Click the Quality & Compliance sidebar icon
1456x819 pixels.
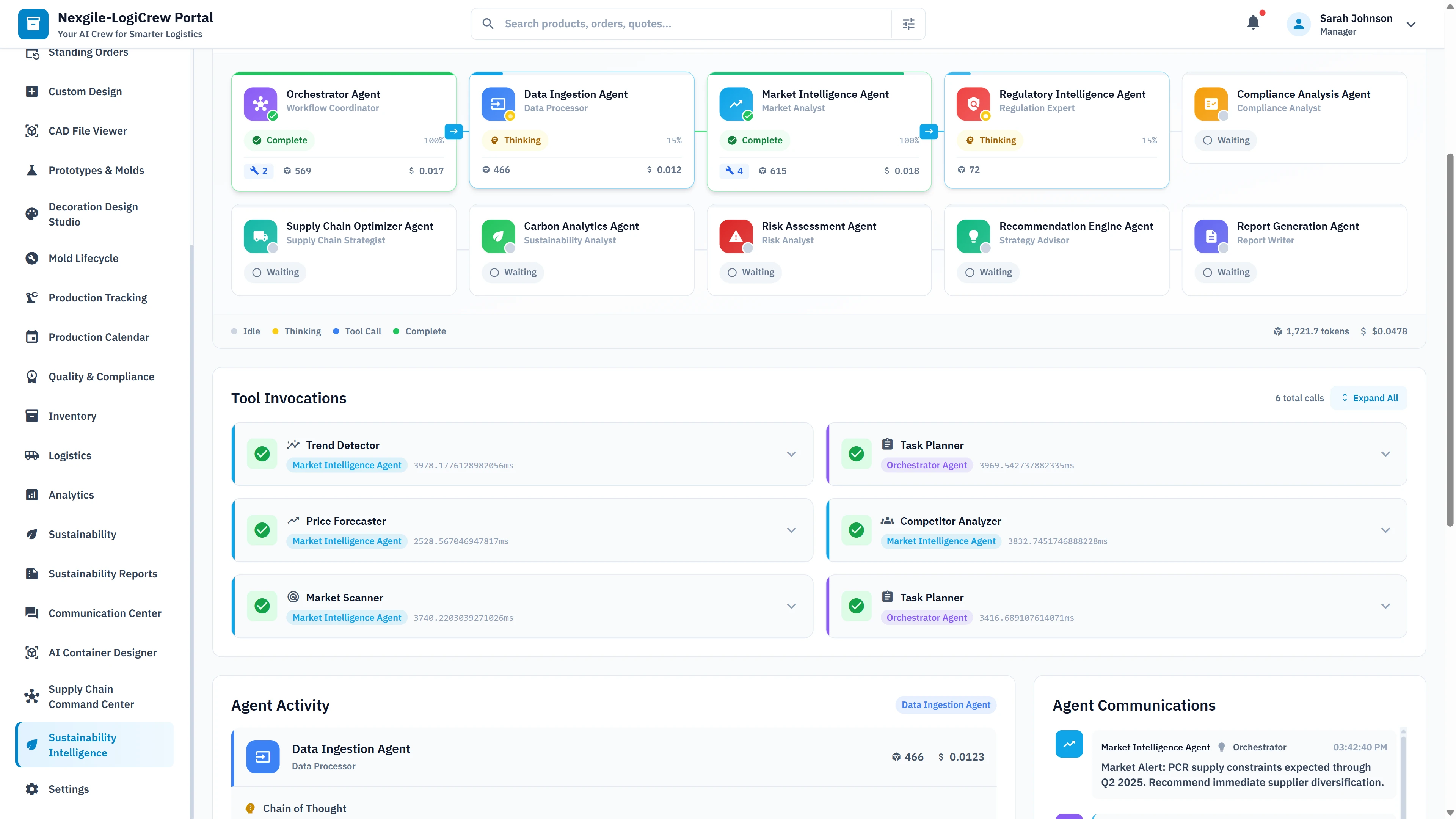32,377
